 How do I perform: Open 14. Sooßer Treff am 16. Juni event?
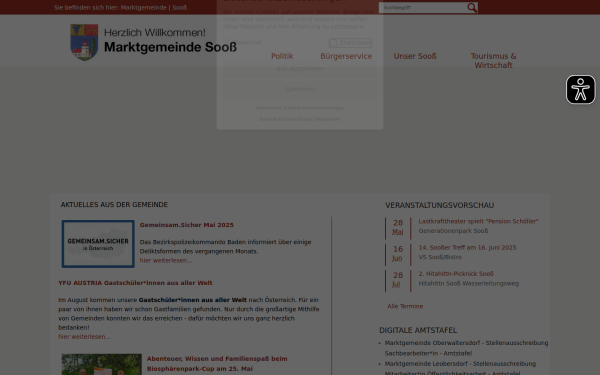coord(467,248)
